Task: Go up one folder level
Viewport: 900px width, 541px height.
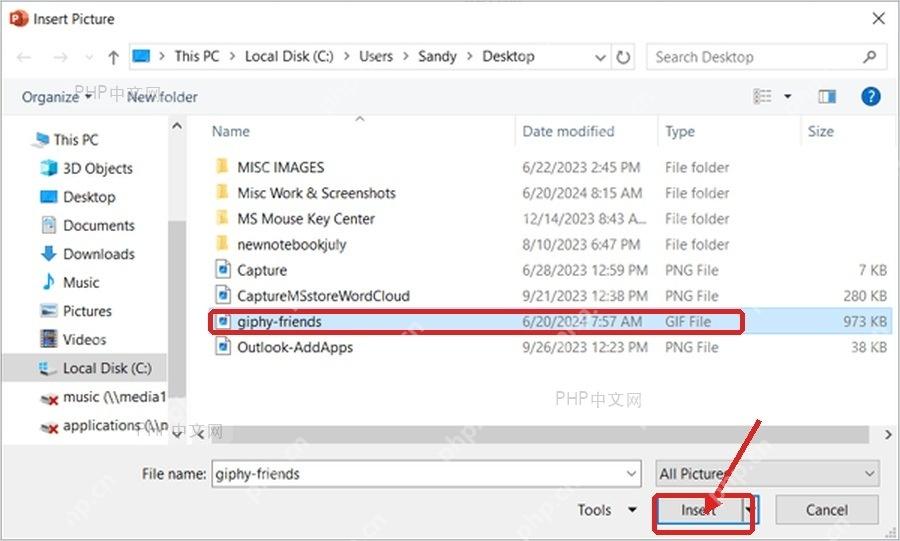Action: [x=113, y=57]
